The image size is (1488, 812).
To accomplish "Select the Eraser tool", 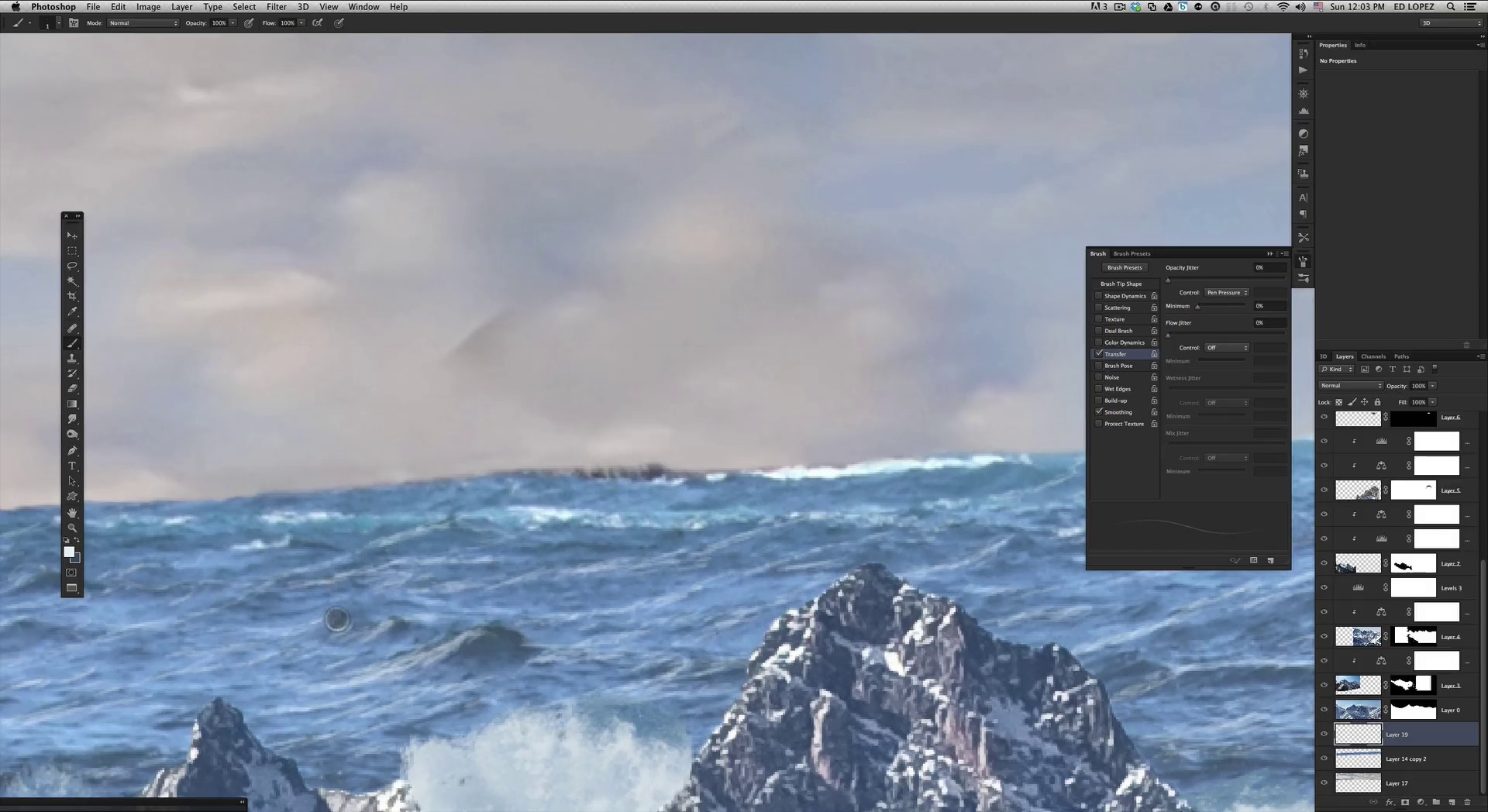I will tap(72, 389).
